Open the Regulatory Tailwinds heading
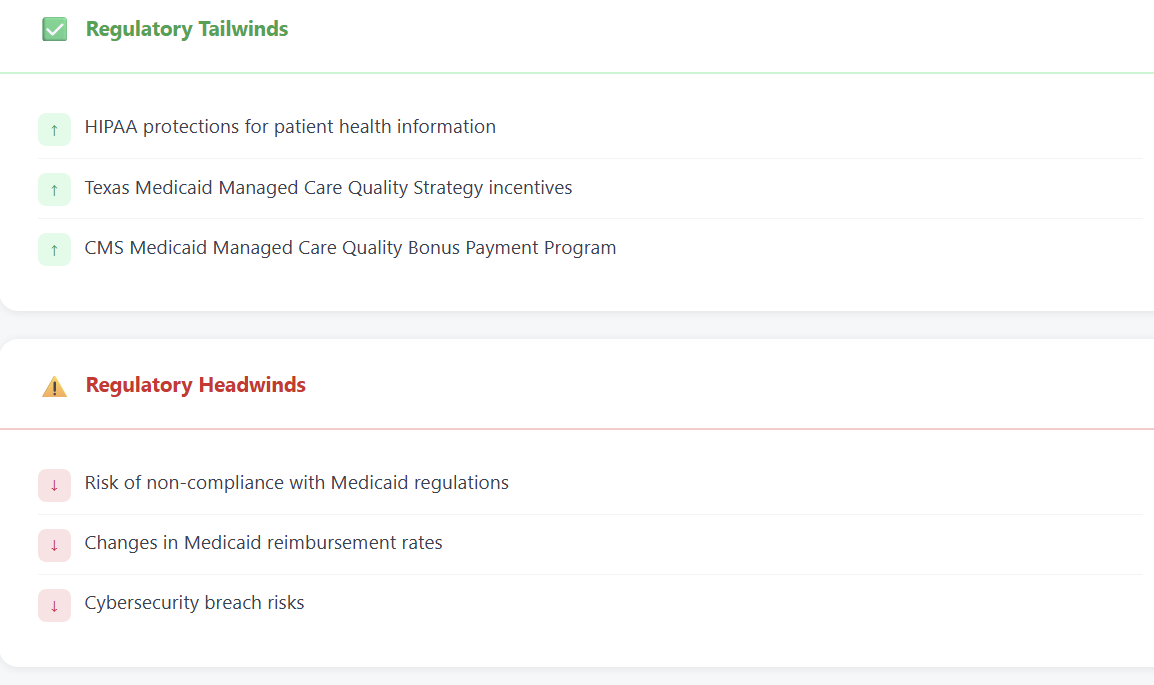This screenshot has width=1154, height=685. pyautogui.click(x=187, y=29)
